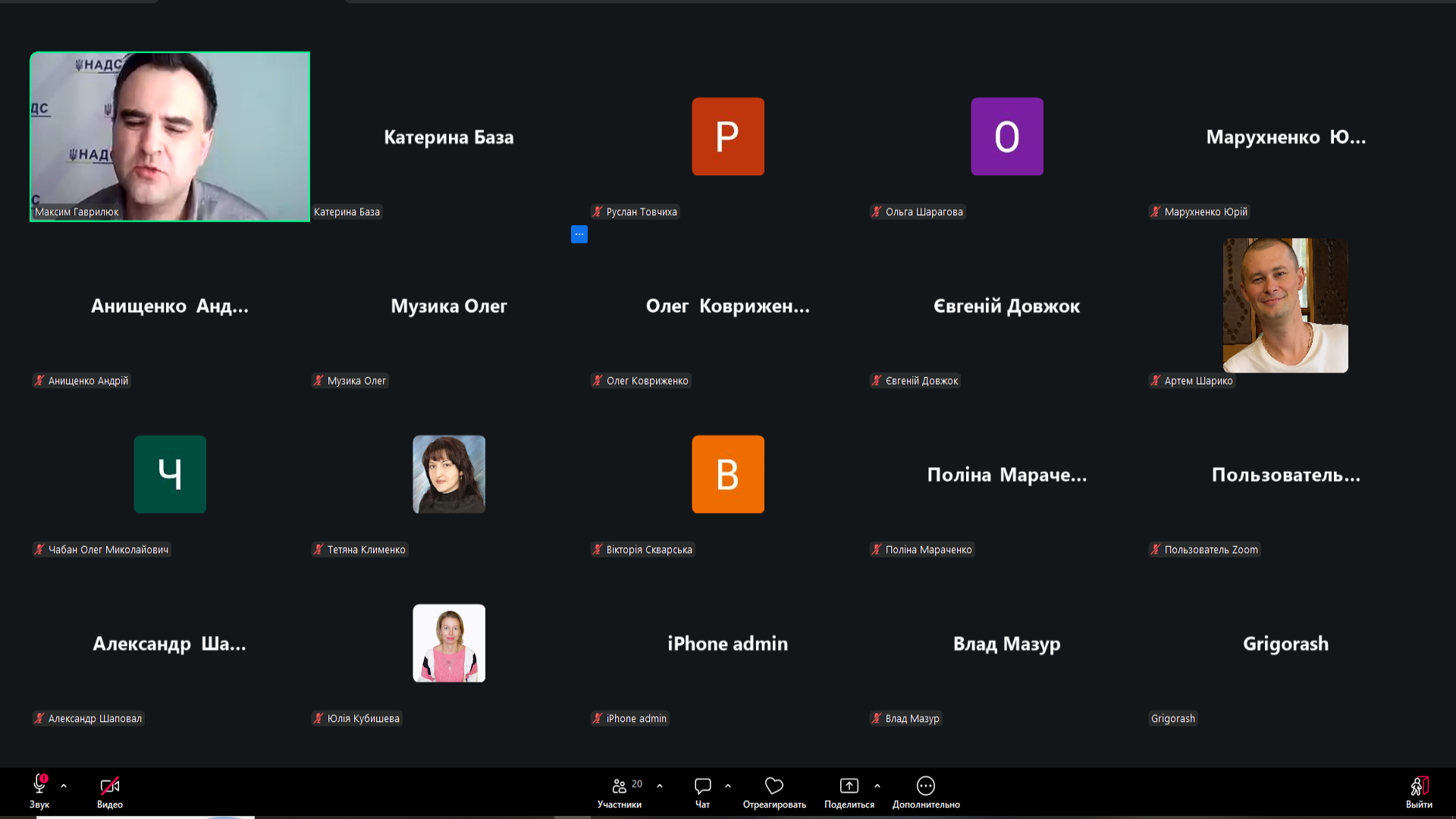Select the Олег Коврижен... large name tile

728,306
